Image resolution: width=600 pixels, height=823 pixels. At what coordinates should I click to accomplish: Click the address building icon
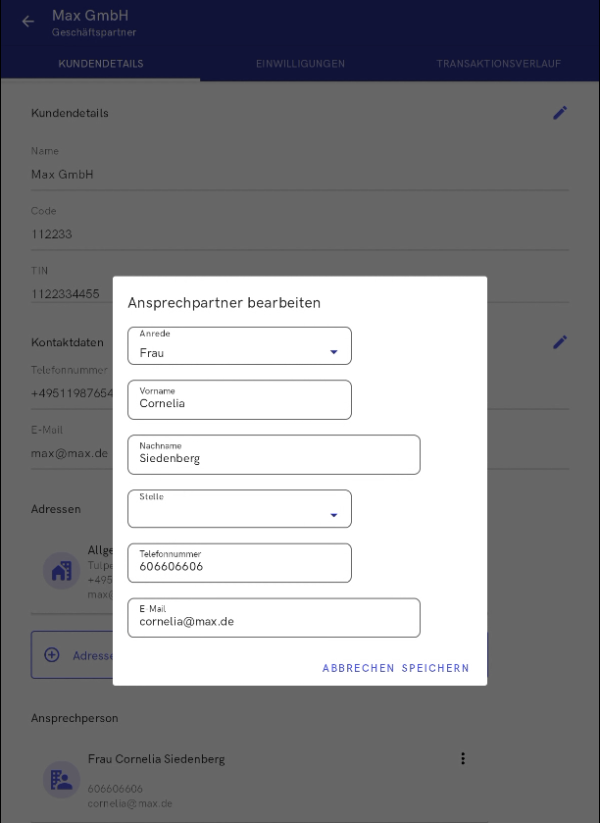click(62, 571)
